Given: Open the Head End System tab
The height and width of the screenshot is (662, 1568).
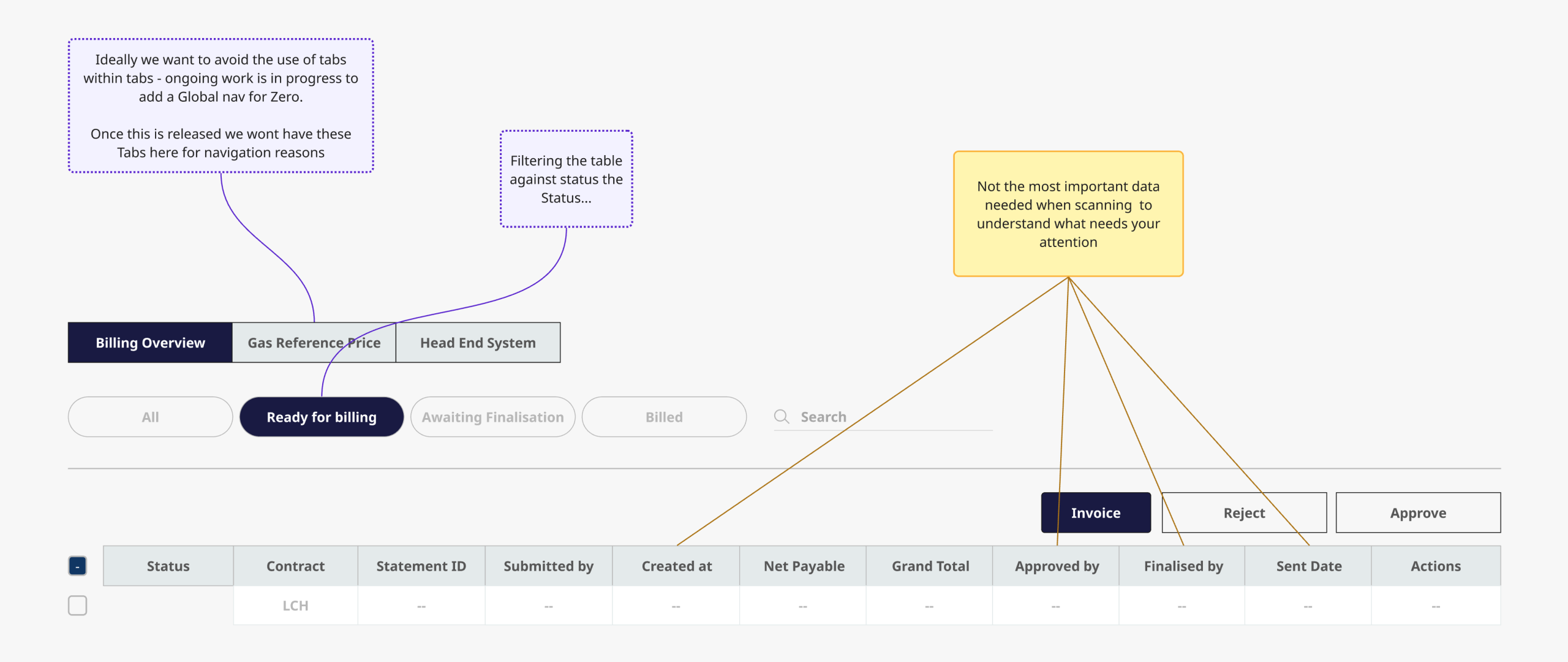Looking at the screenshot, I should point(478,343).
